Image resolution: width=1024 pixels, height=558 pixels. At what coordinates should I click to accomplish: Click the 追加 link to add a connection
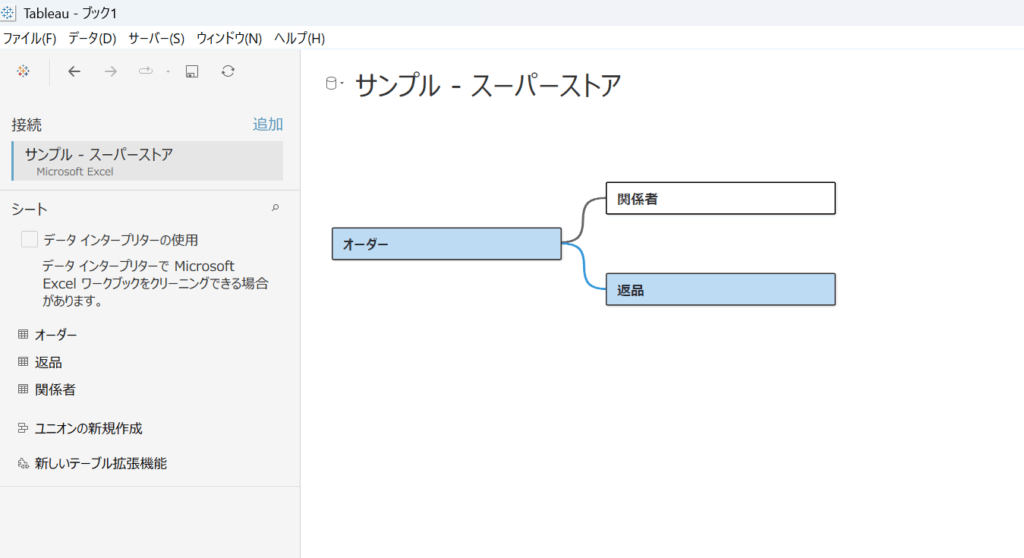(267, 124)
